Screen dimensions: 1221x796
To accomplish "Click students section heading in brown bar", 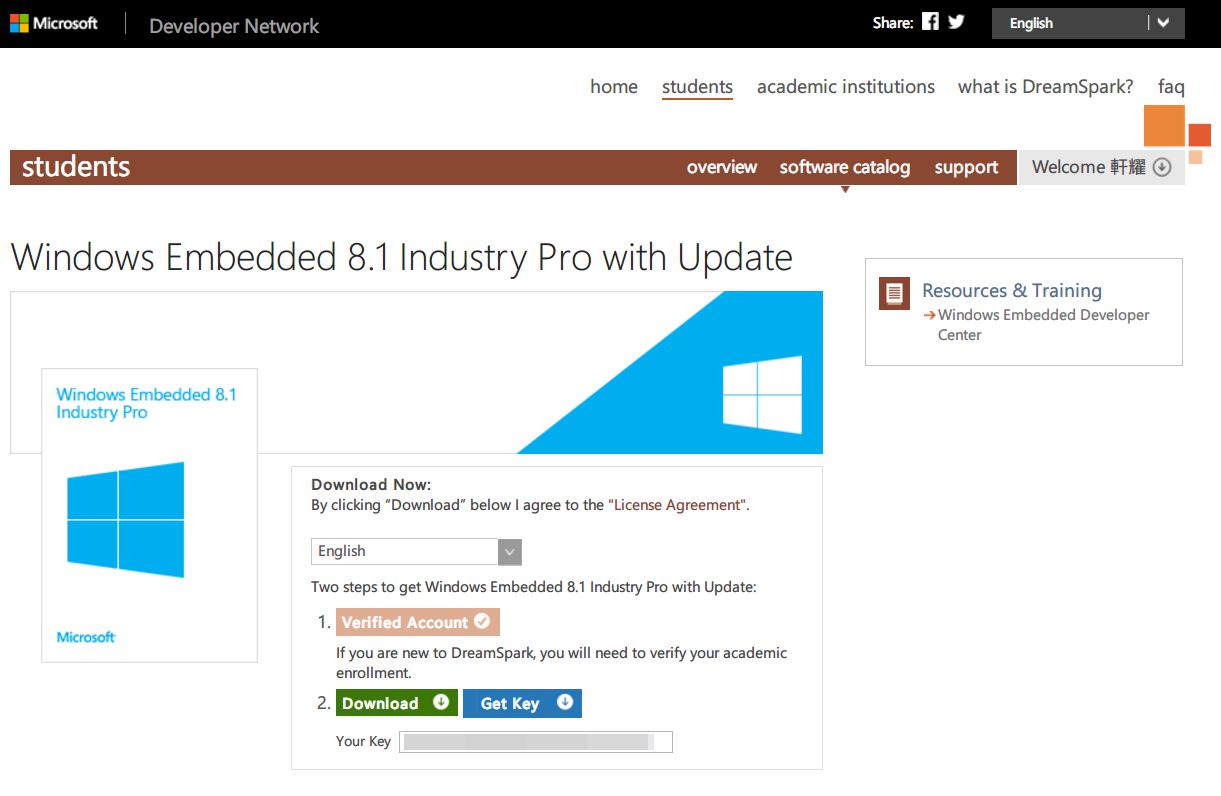I will pyautogui.click(x=76, y=166).
